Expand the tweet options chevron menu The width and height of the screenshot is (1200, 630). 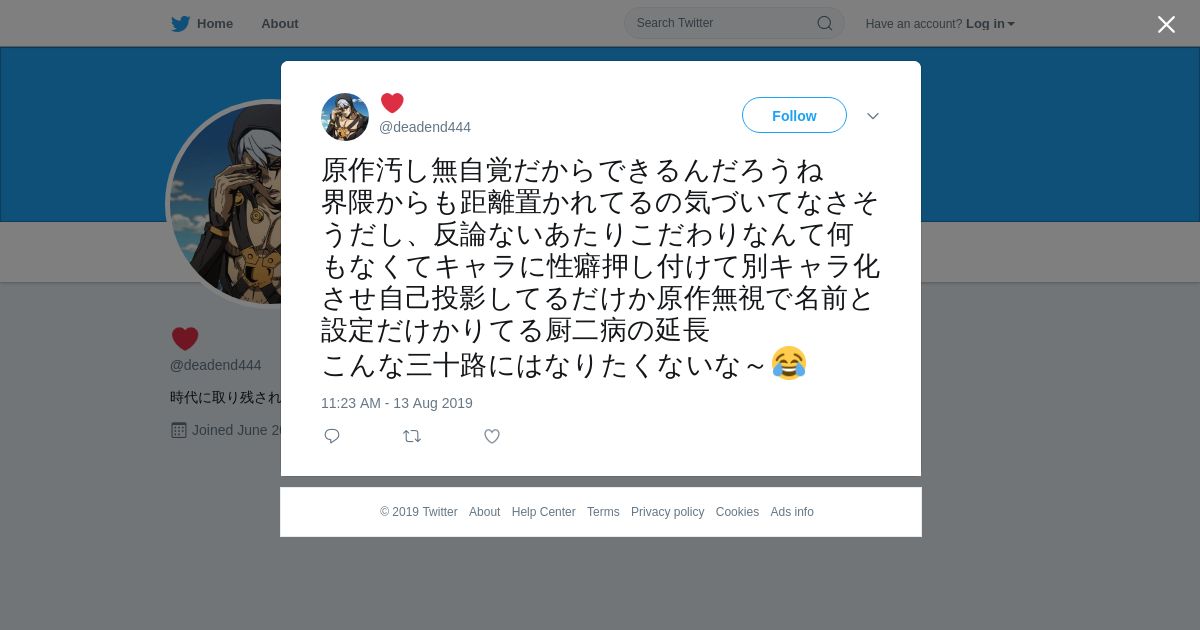point(873,116)
